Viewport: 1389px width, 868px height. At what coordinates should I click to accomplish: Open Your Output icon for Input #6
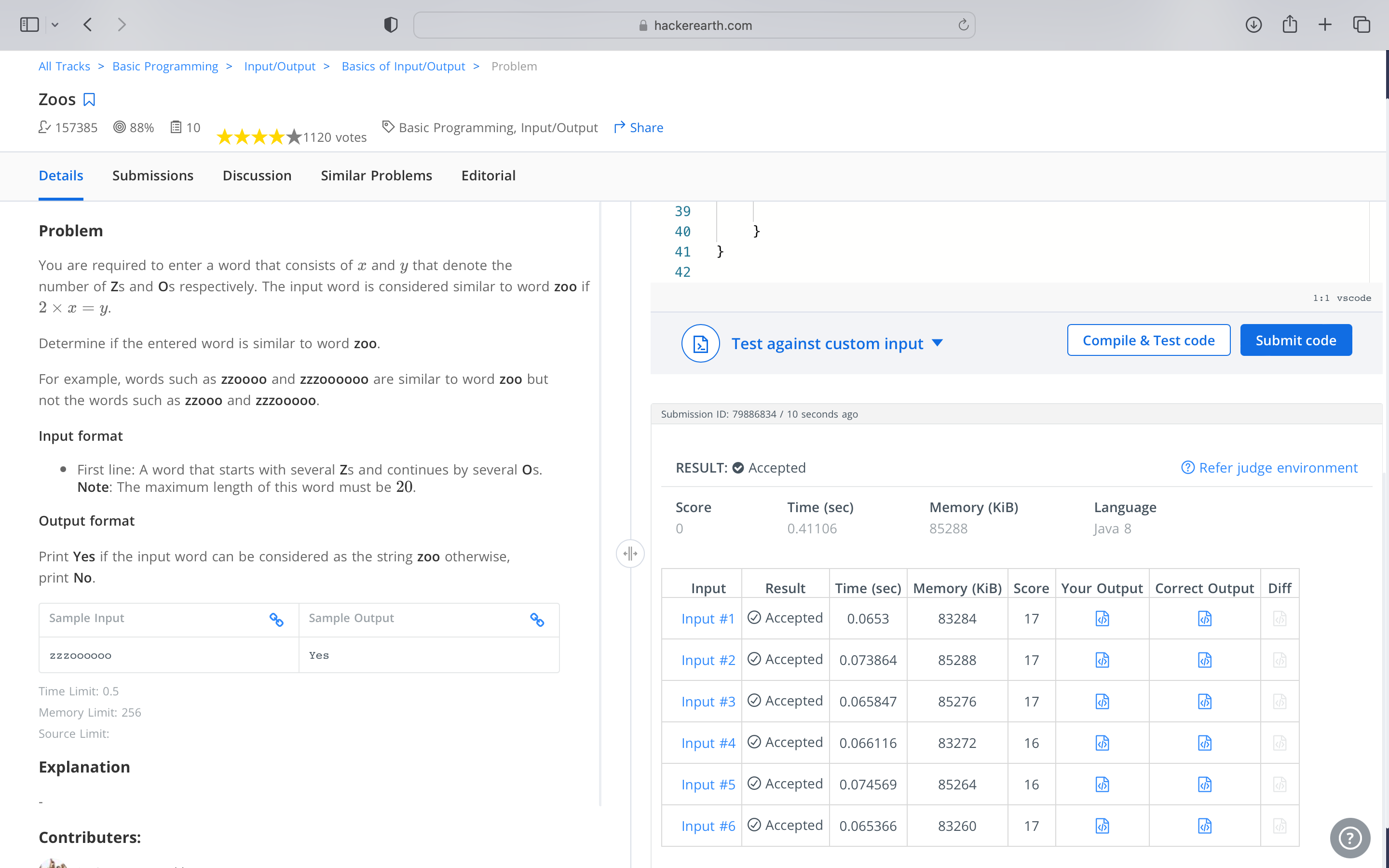coord(1102,826)
